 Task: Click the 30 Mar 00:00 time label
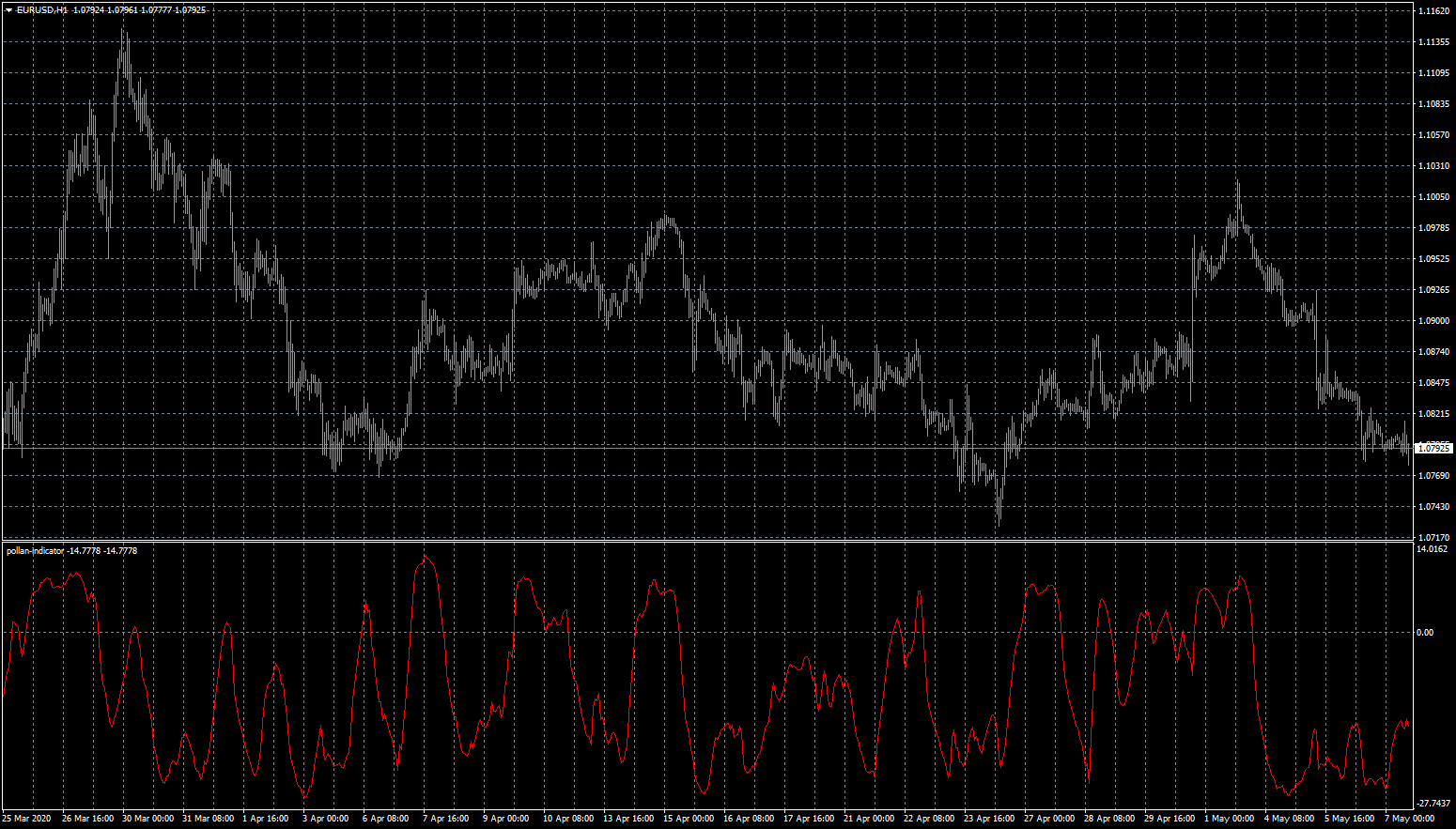point(148,819)
